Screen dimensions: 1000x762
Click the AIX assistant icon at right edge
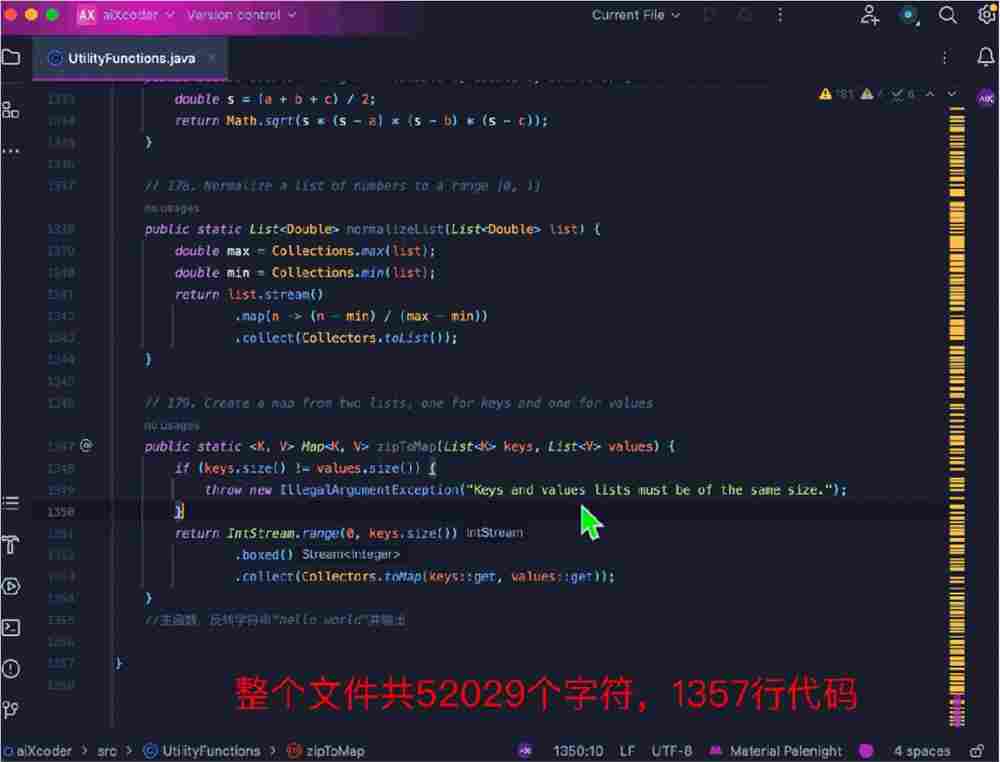point(986,97)
